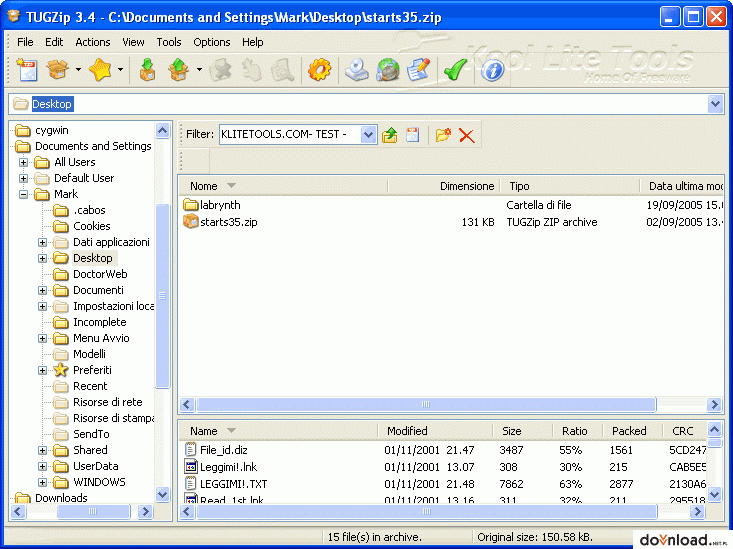Click the notepad with pencil icon
The width and height of the screenshot is (733, 549).
[418, 70]
